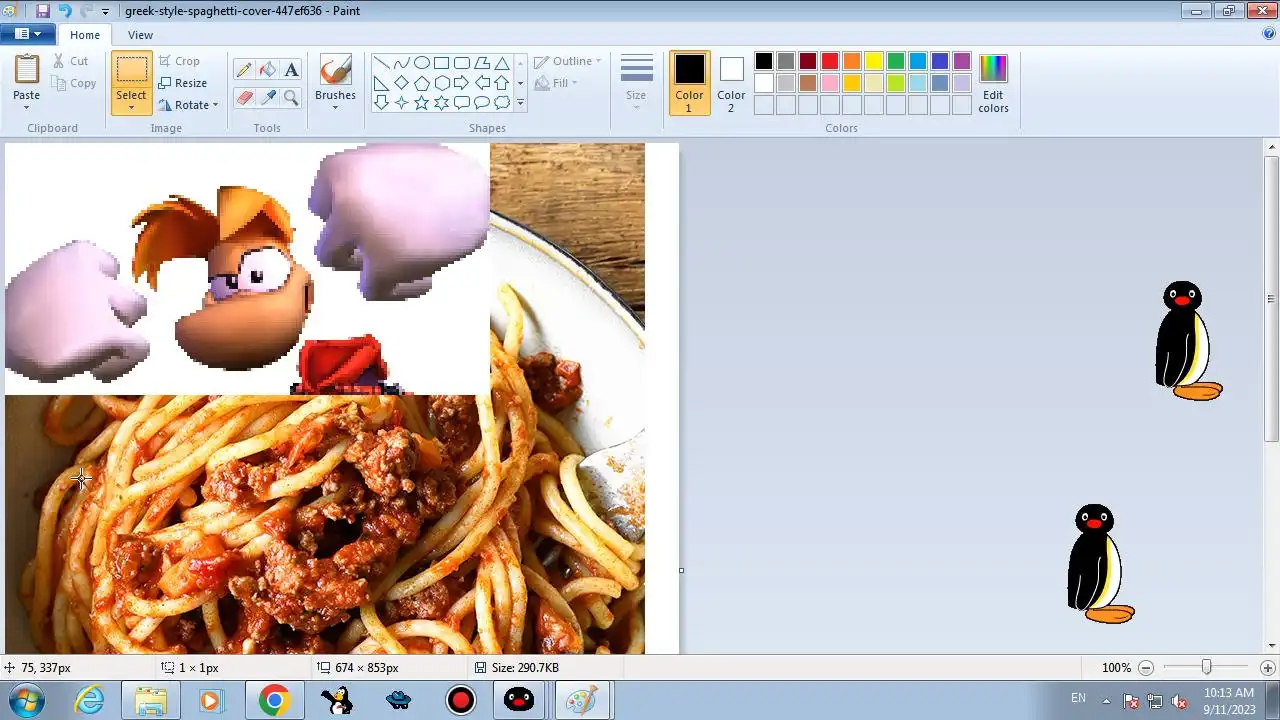This screenshot has width=1280, height=720.
Task: Open the Windows Start button
Action: pos(27,700)
